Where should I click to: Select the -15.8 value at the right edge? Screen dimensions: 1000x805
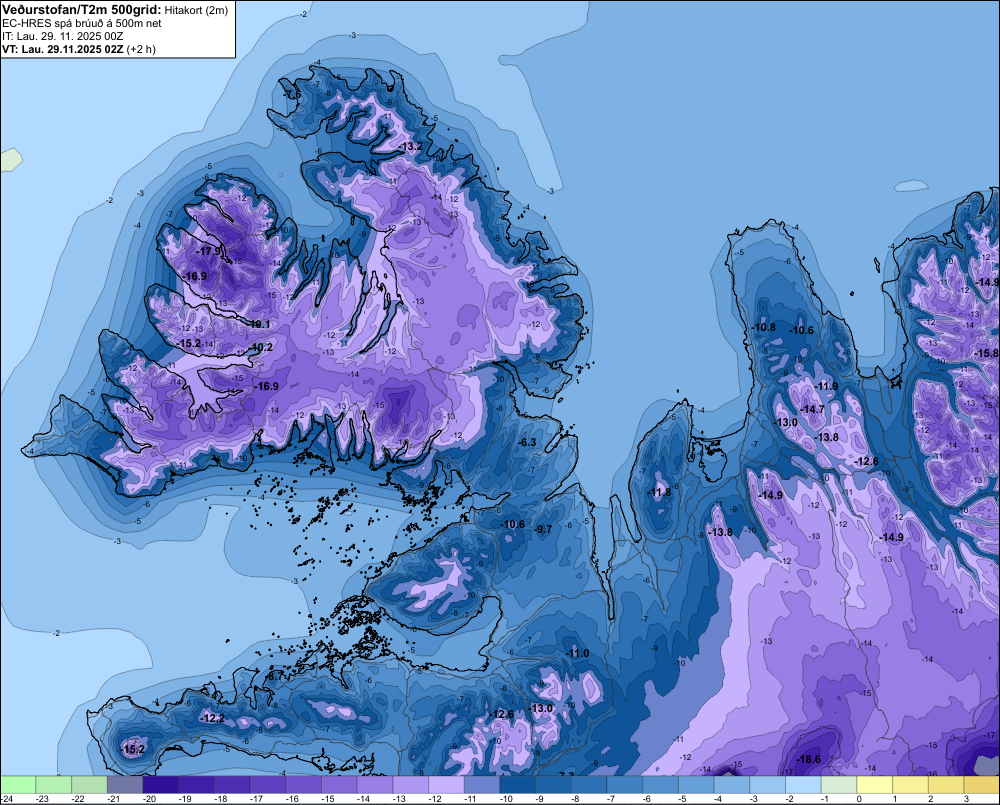point(987,353)
